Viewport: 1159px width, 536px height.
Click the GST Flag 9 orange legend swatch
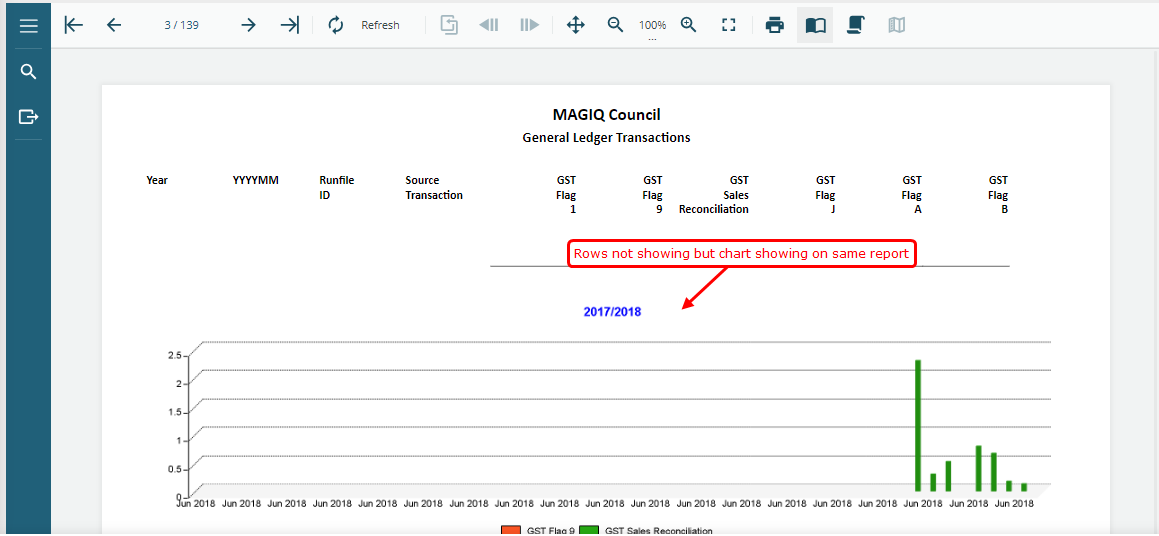[511, 530]
